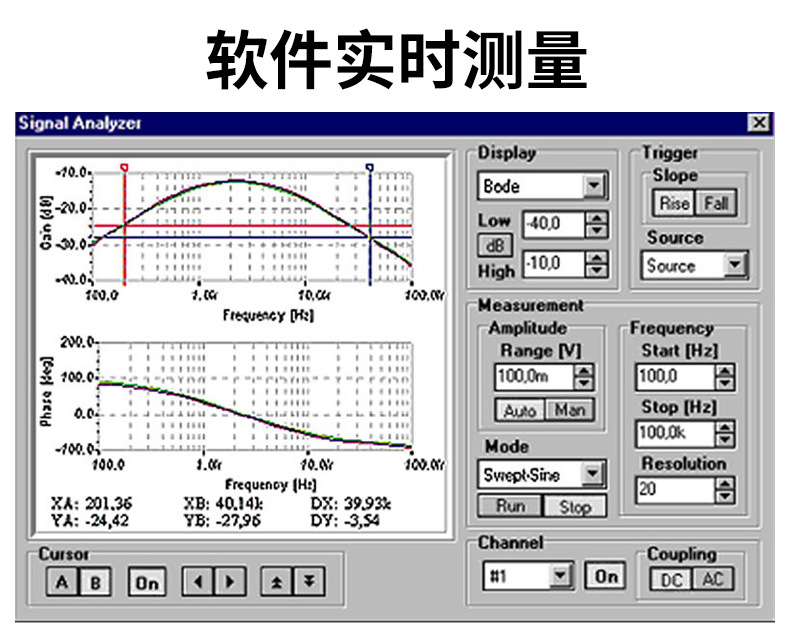Select AC coupling
790x637 pixels.
tap(713, 579)
